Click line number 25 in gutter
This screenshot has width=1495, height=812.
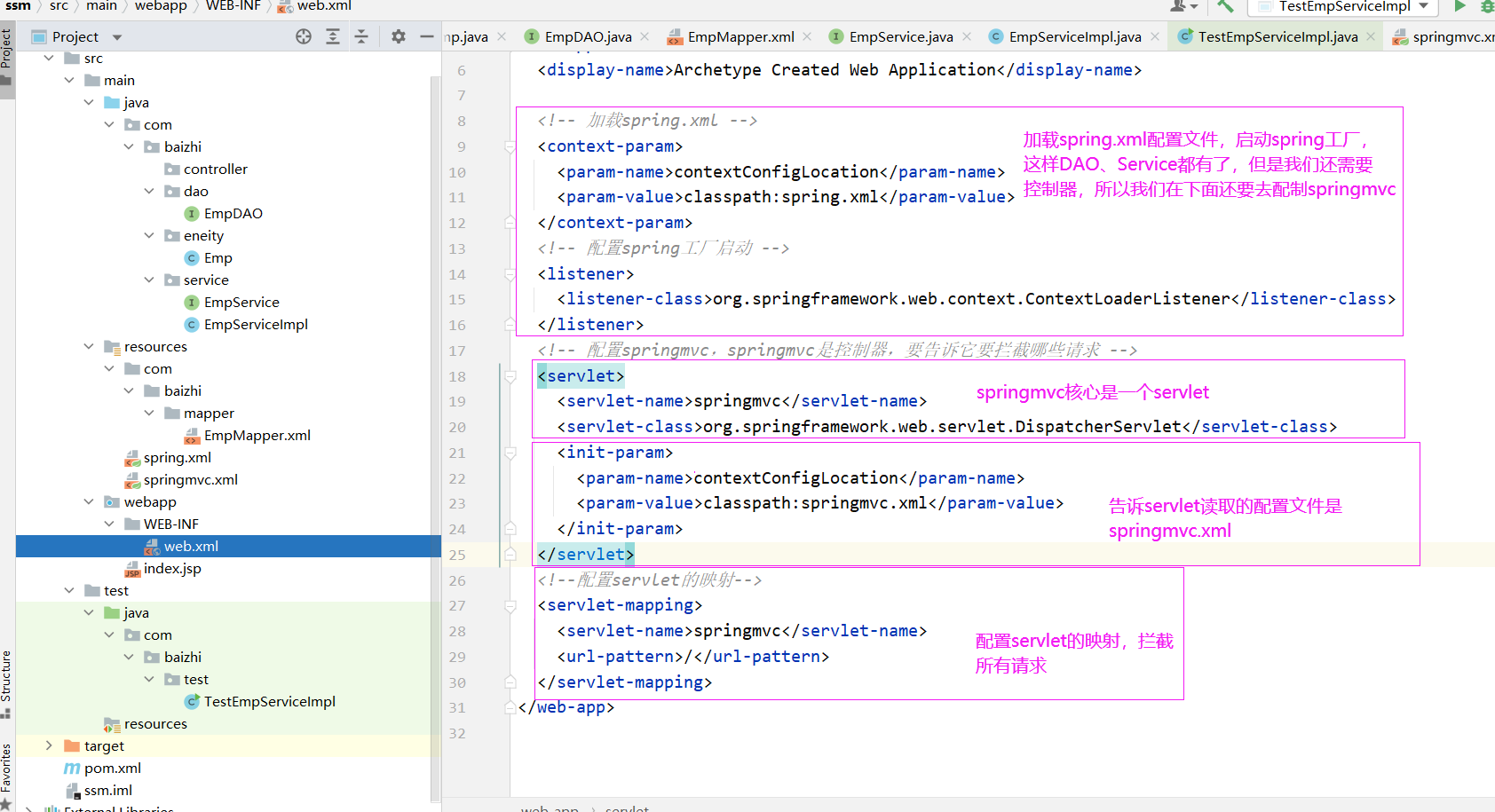457,555
